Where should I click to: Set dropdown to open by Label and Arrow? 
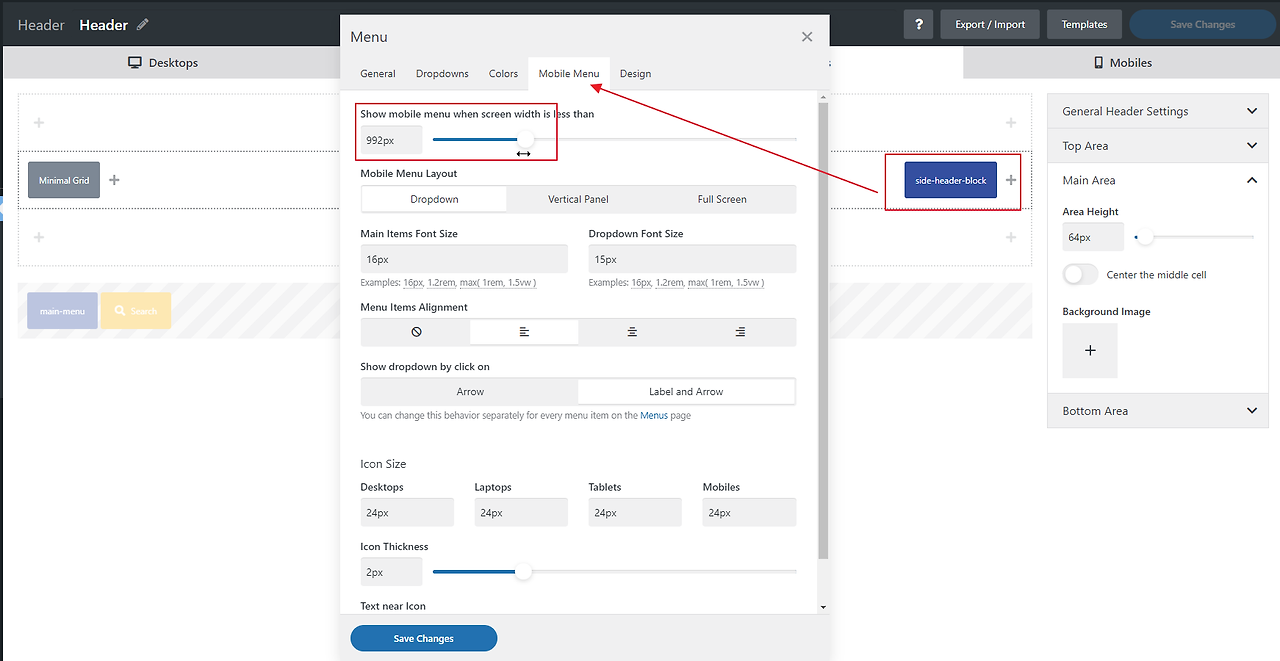coord(686,392)
